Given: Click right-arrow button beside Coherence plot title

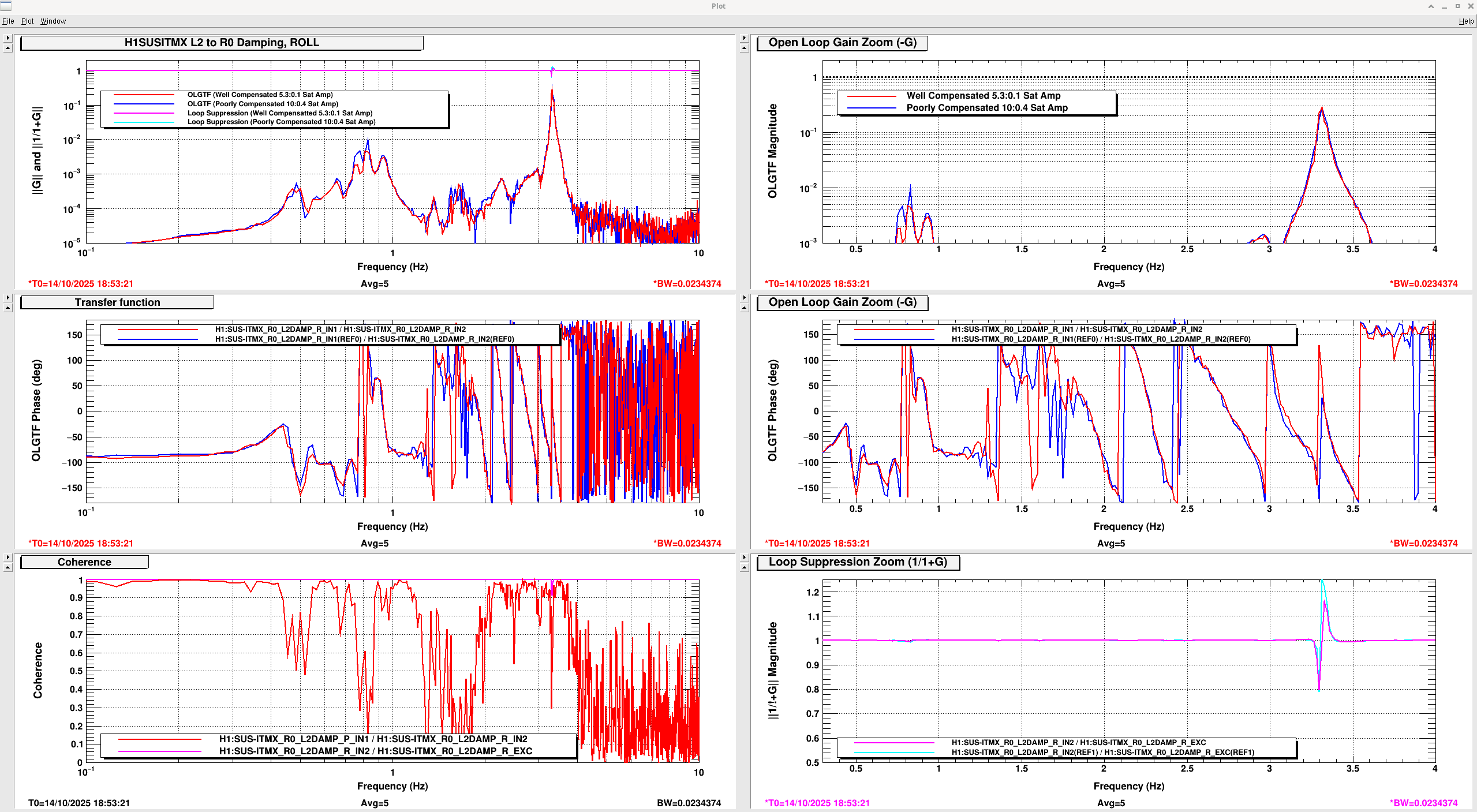Looking at the screenshot, I should (8, 557).
